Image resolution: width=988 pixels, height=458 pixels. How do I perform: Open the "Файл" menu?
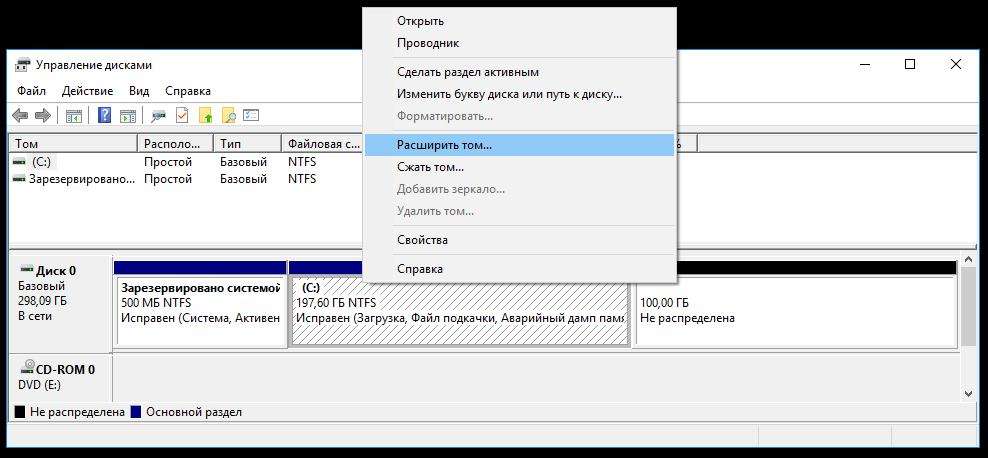point(31,91)
